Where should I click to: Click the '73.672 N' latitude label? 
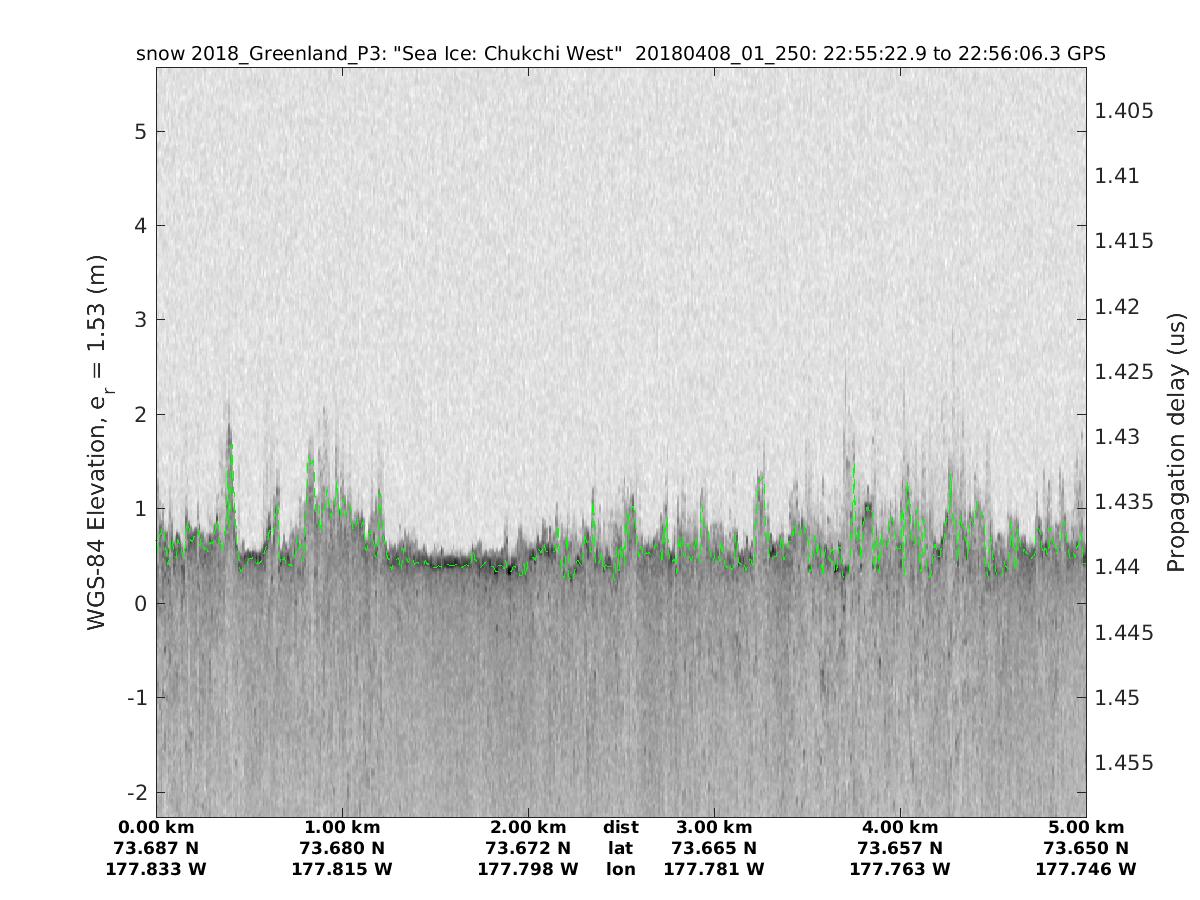tap(528, 849)
